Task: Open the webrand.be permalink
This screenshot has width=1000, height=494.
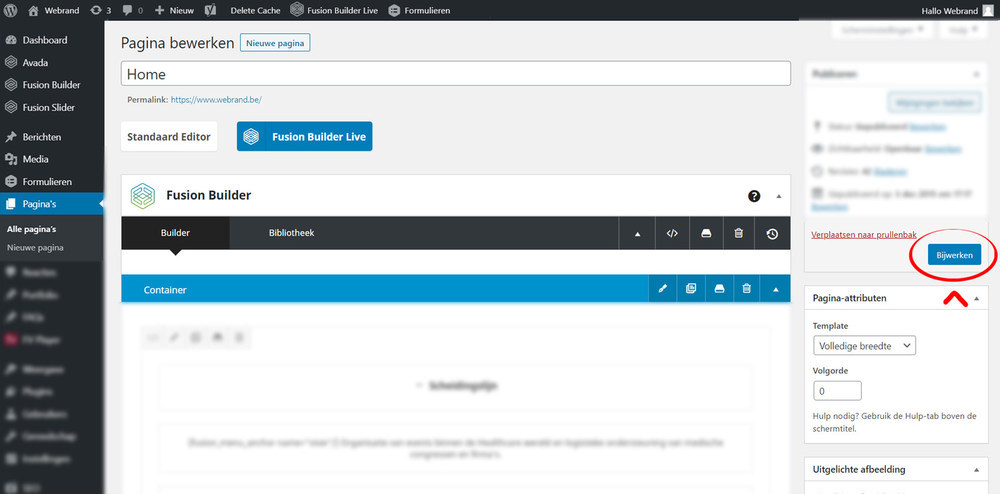Action: pos(216,100)
